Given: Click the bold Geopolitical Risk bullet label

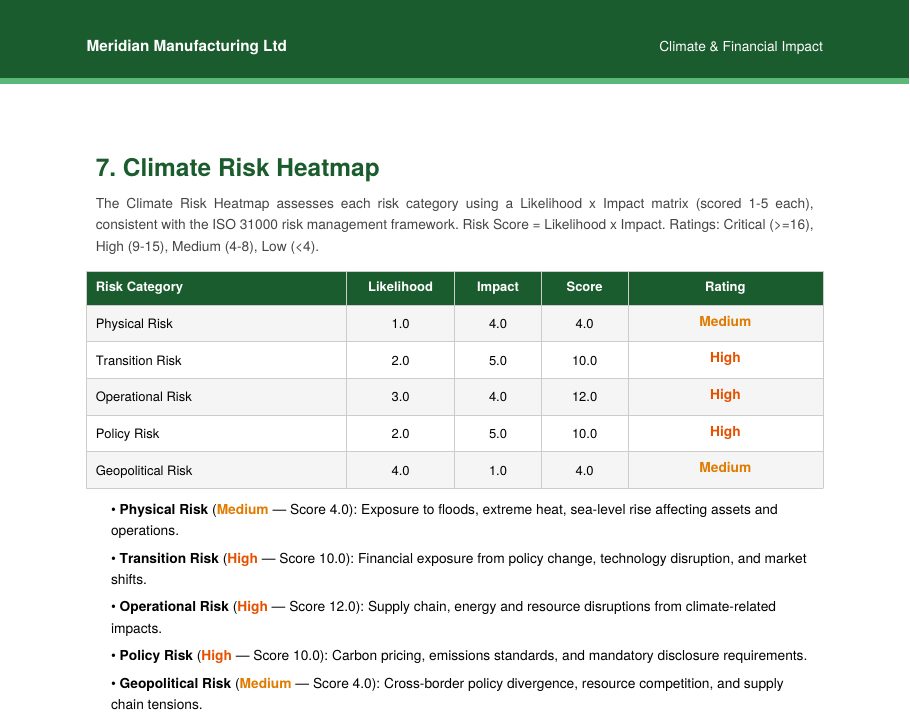Looking at the screenshot, I should [175, 683].
